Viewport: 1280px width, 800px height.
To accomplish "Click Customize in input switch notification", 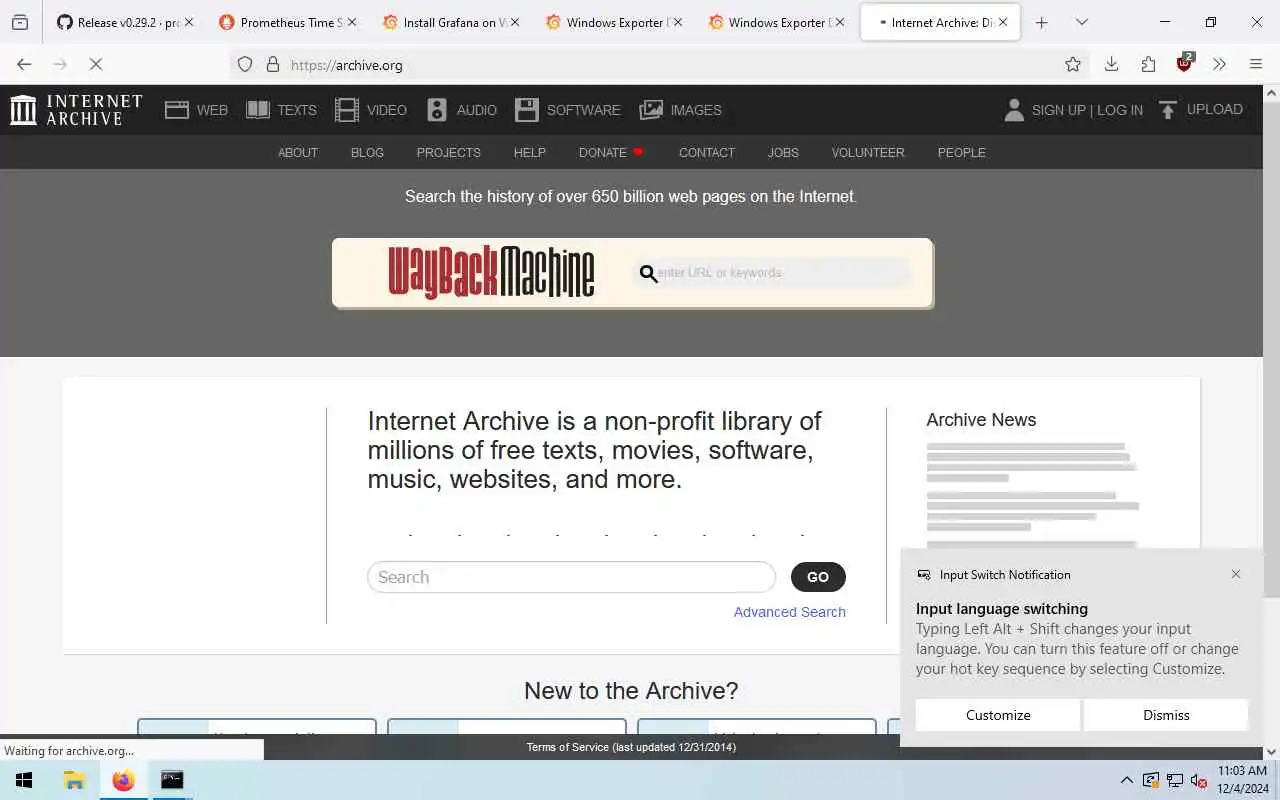I will point(998,715).
